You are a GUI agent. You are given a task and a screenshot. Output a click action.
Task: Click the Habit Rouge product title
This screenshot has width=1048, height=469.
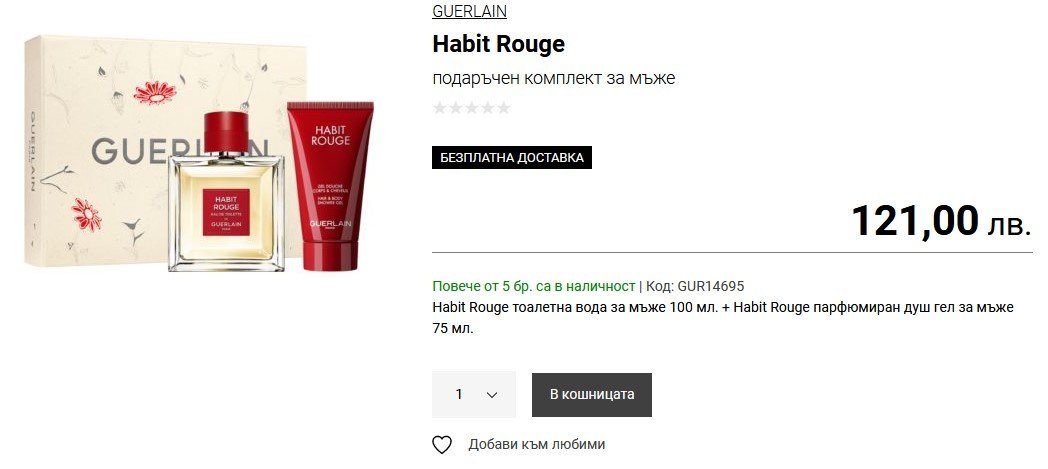499,44
